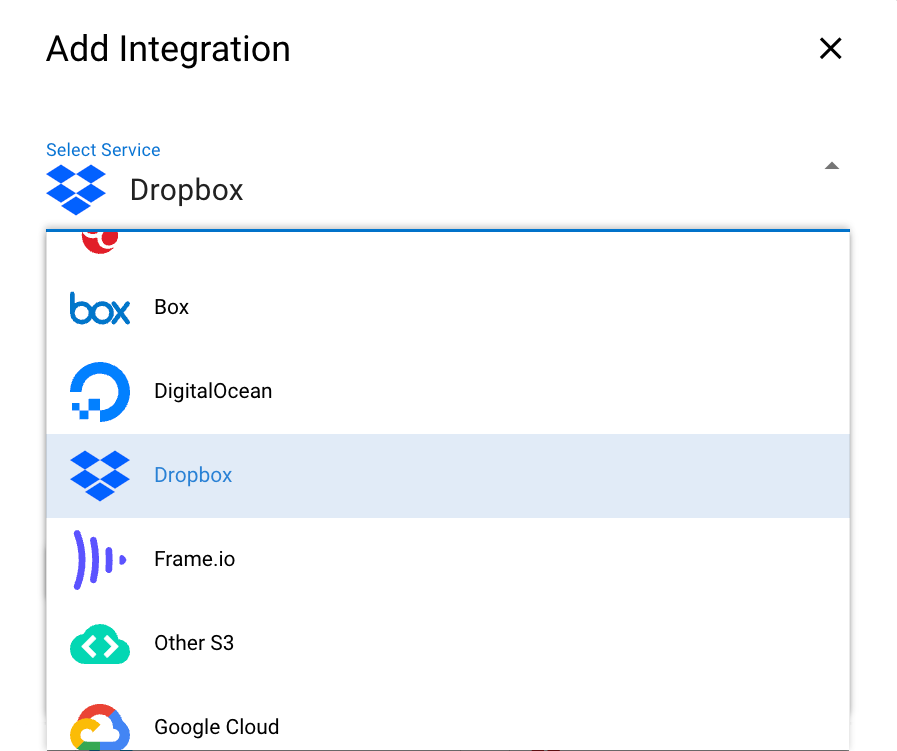Select the Dropbox icon in the service list
The width and height of the screenshot is (897, 751).
[x=98, y=474]
